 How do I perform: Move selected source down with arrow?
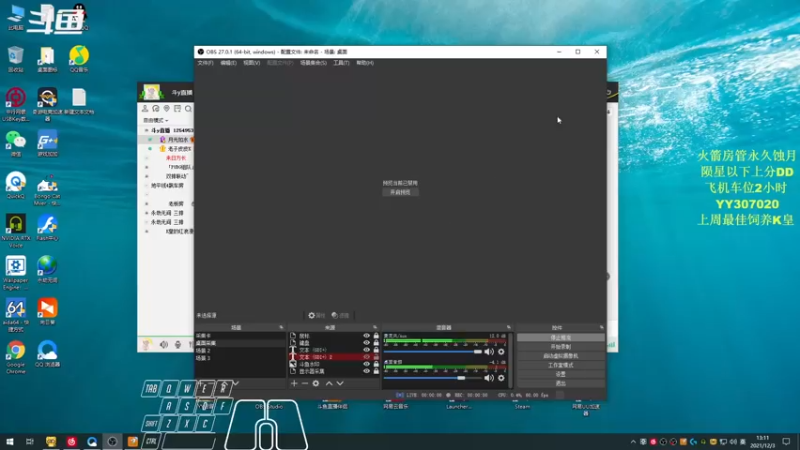(340, 383)
